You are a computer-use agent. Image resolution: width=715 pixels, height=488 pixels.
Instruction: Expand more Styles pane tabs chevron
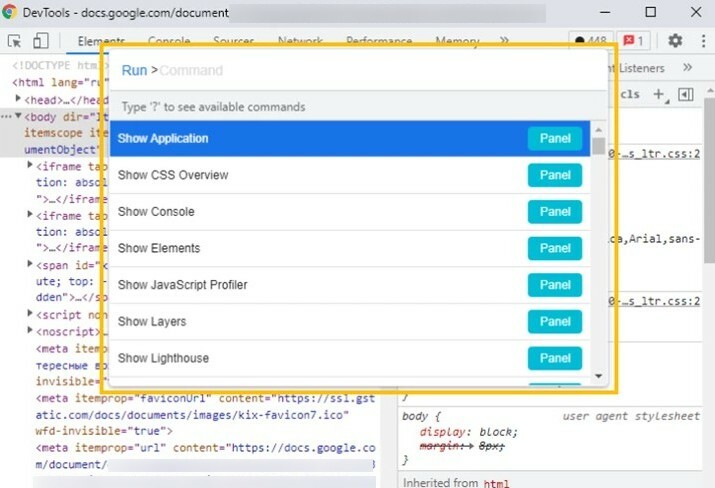[687, 67]
